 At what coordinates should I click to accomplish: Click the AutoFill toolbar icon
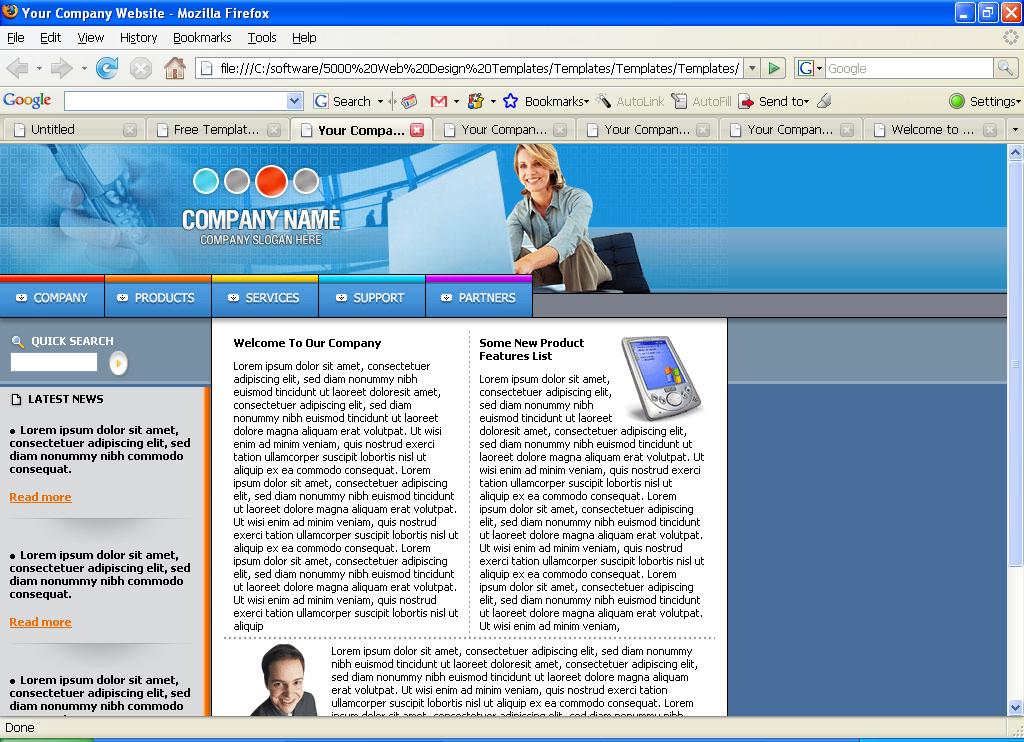point(679,101)
